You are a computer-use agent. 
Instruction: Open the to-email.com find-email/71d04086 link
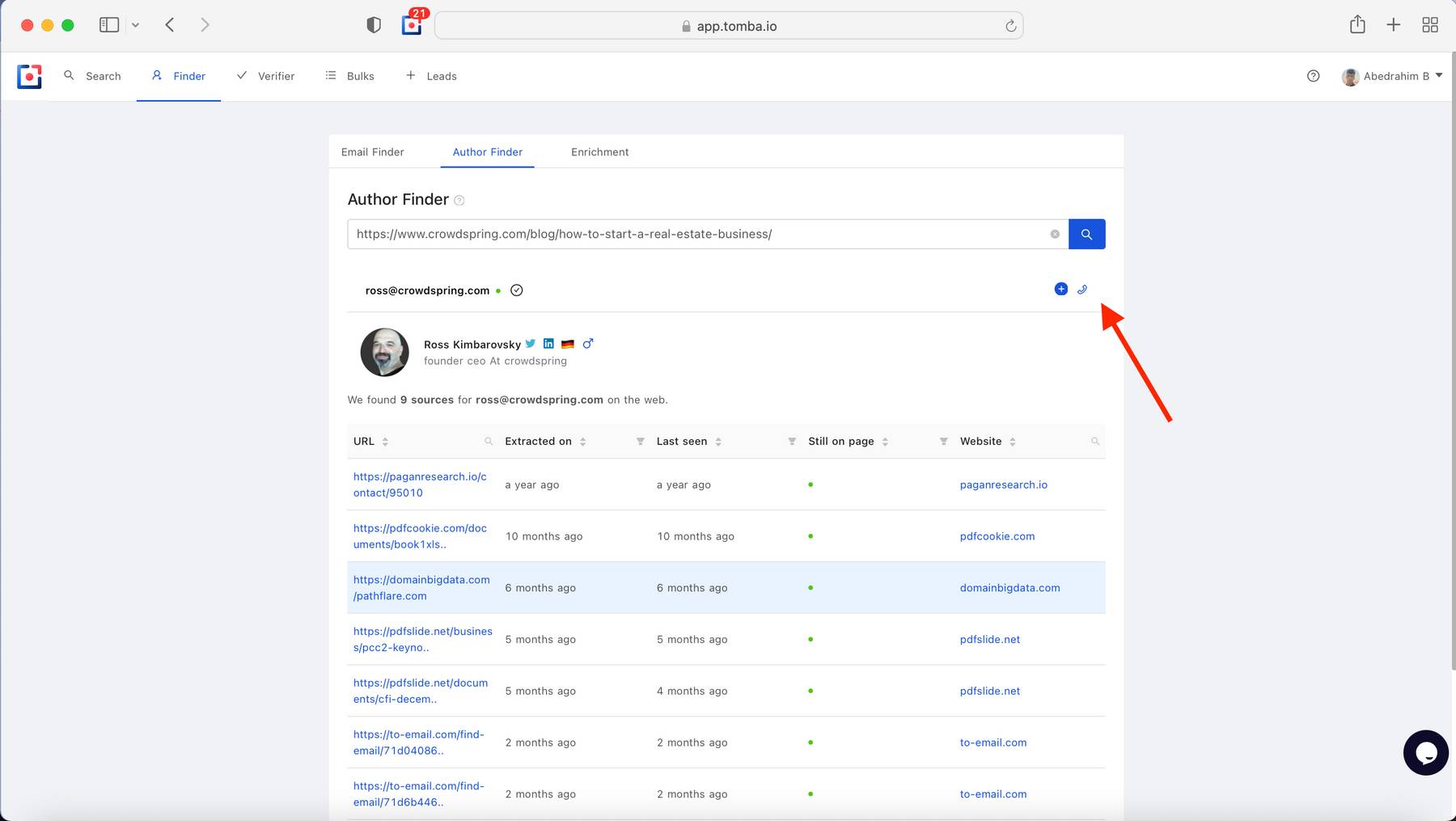click(x=418, y=743)
